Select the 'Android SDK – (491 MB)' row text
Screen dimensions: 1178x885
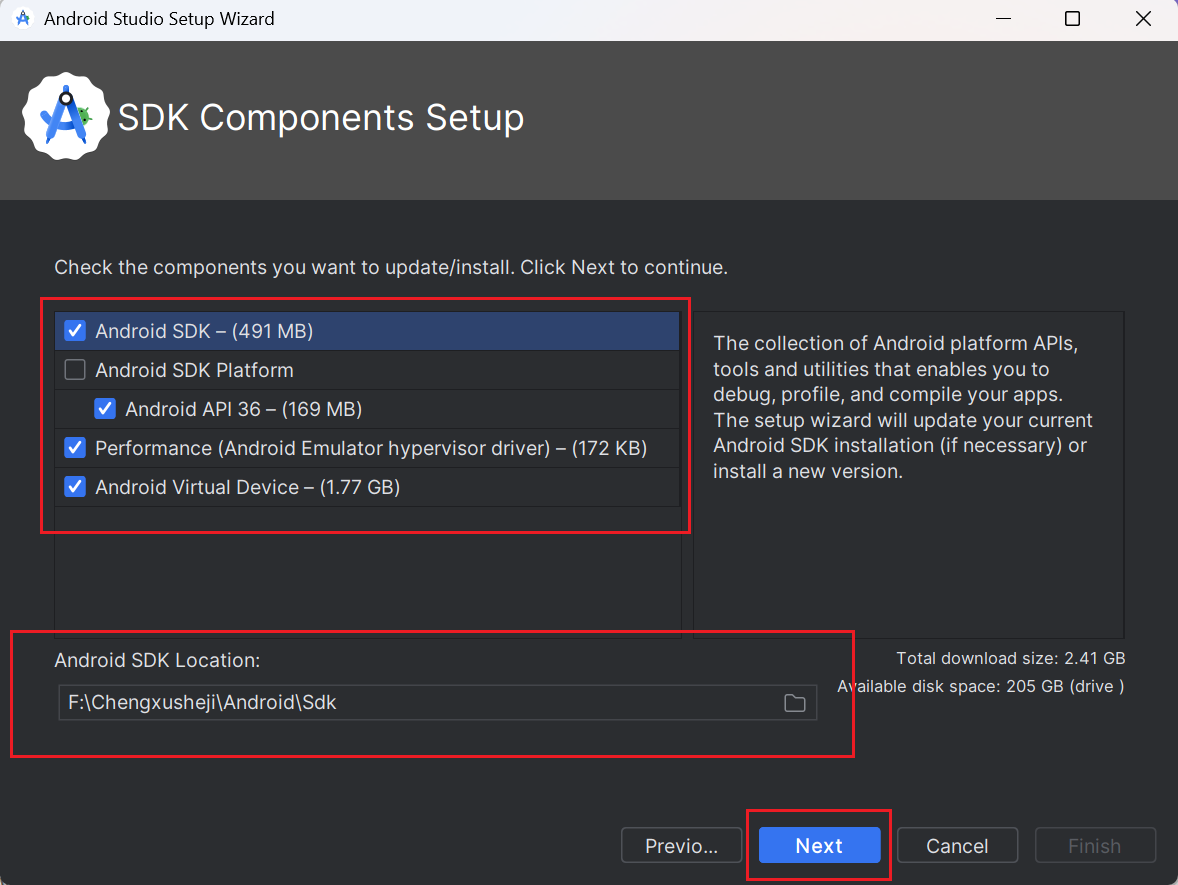pos(204,331)
